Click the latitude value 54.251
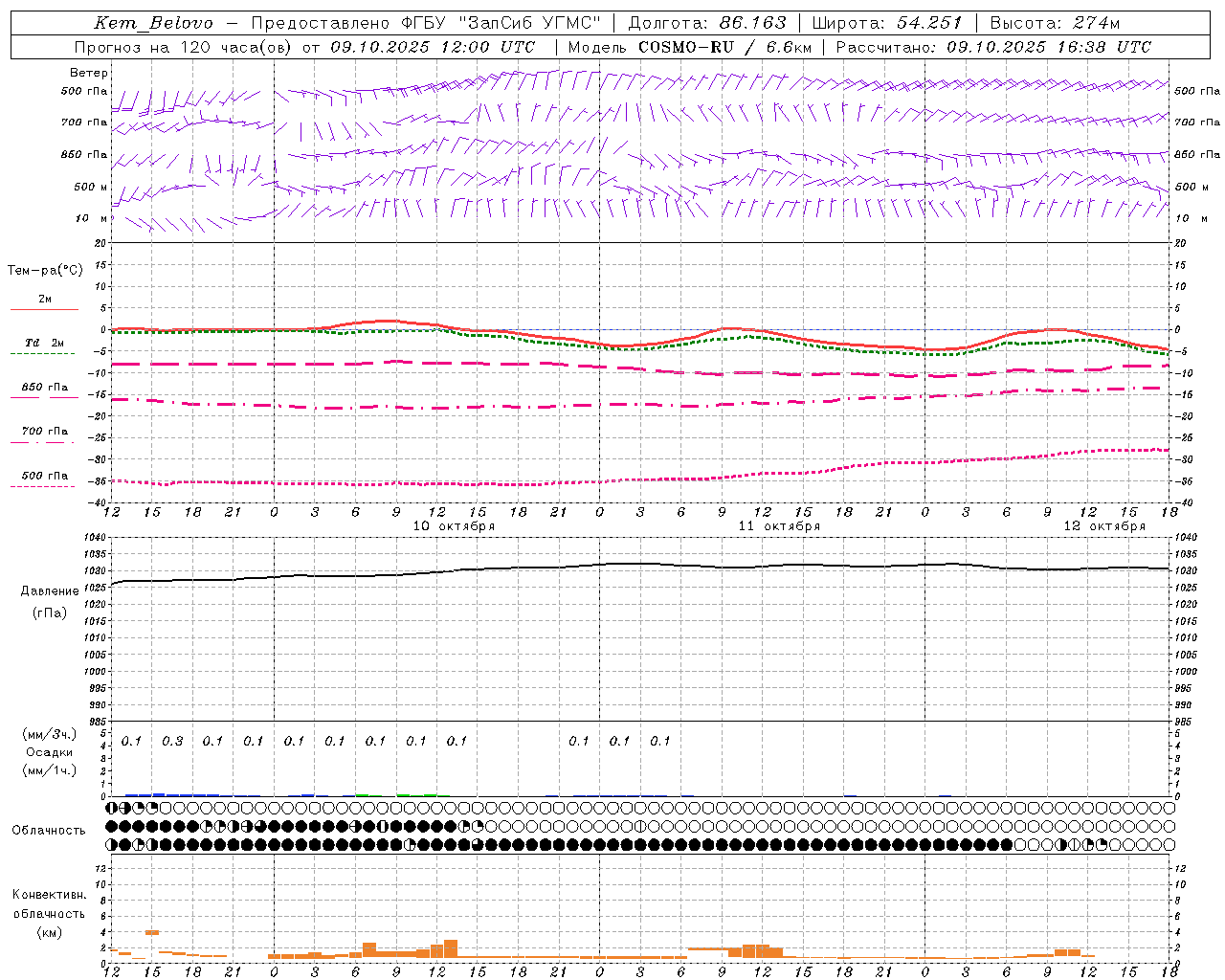 [929, 23]
